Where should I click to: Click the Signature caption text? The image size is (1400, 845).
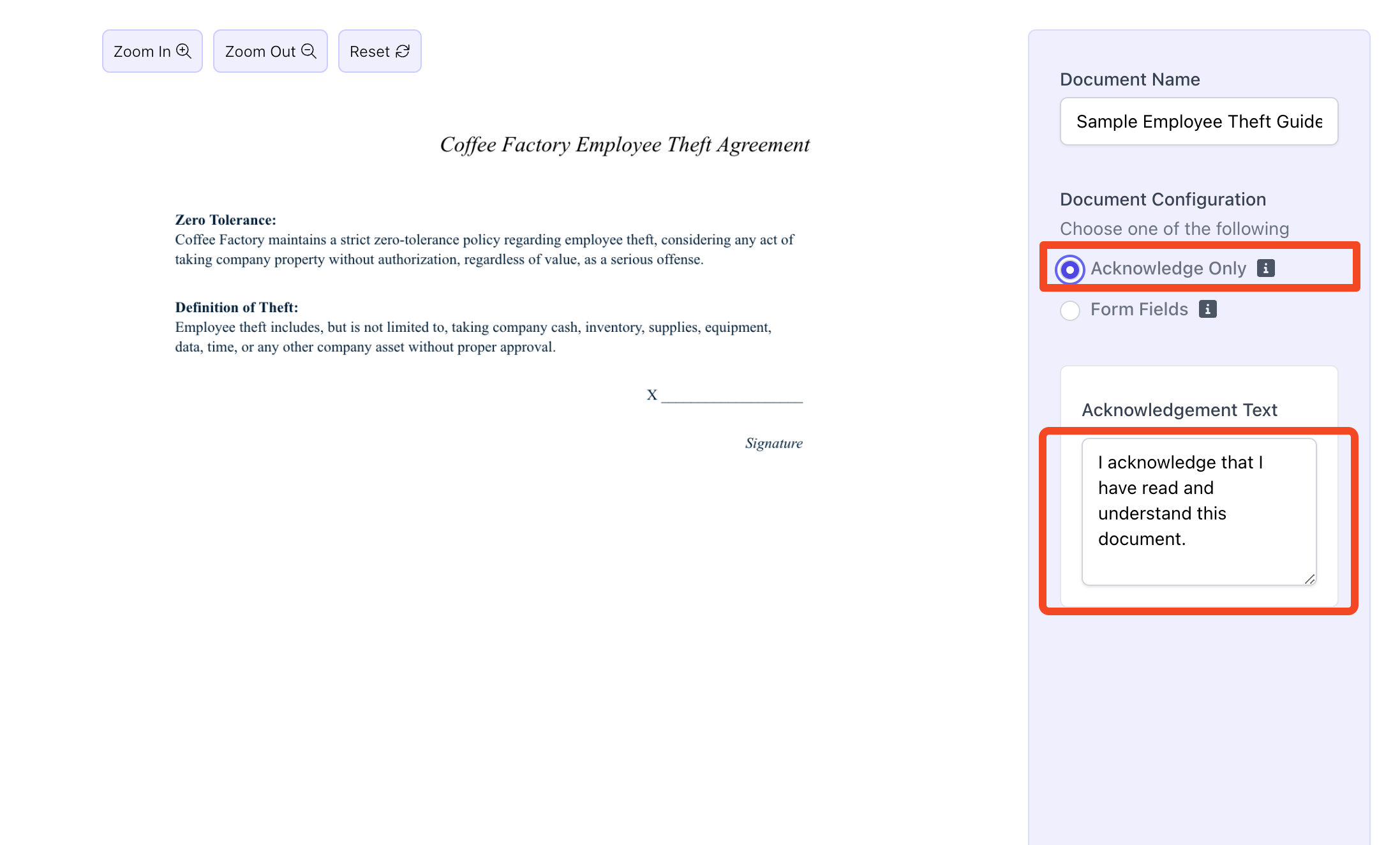[x=773, y=444]
